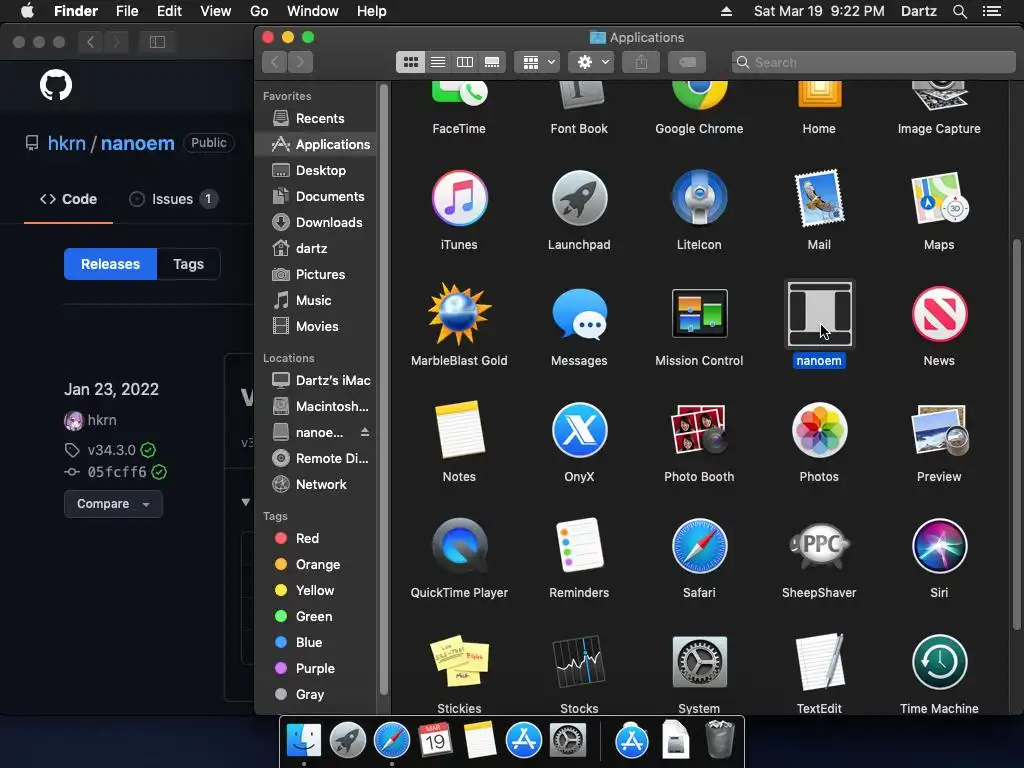Click the v34.3.0 tag link
This screenshot has height=768, width=1024.
point(112,450)
